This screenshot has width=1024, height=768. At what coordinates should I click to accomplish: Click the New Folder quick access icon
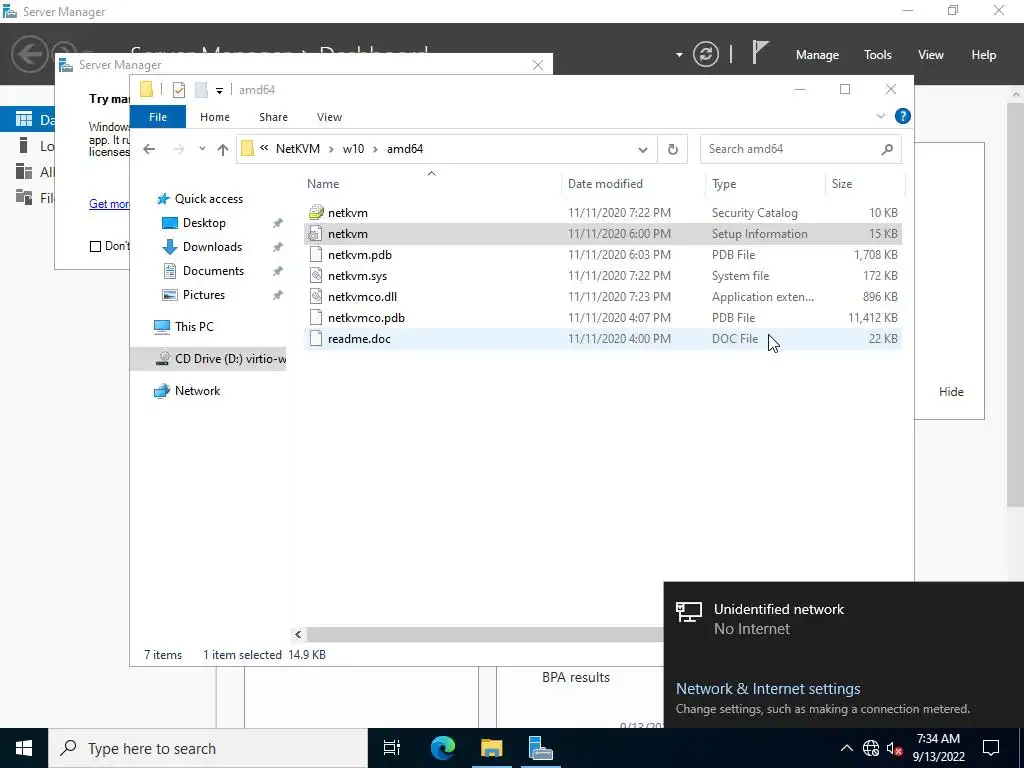(201, 90)
